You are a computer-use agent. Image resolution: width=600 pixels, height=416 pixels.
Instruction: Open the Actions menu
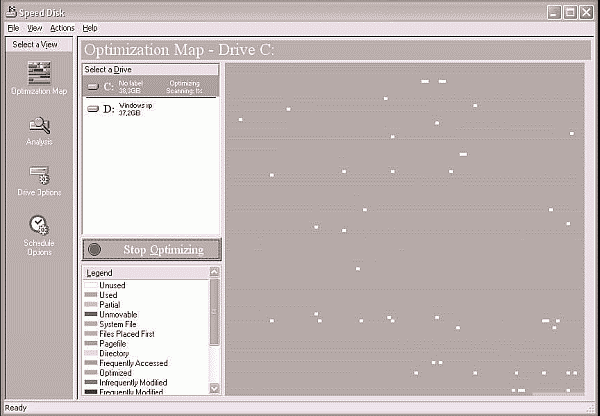click(x=62, y=28)
